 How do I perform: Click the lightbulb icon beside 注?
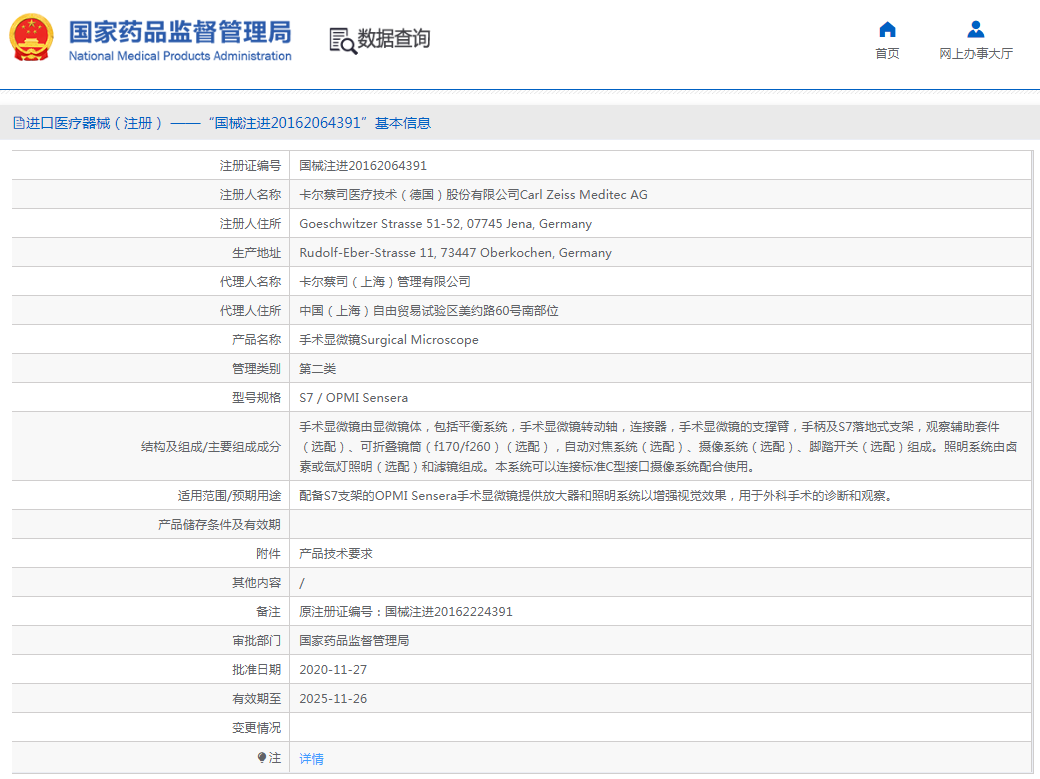click(262, 757)
